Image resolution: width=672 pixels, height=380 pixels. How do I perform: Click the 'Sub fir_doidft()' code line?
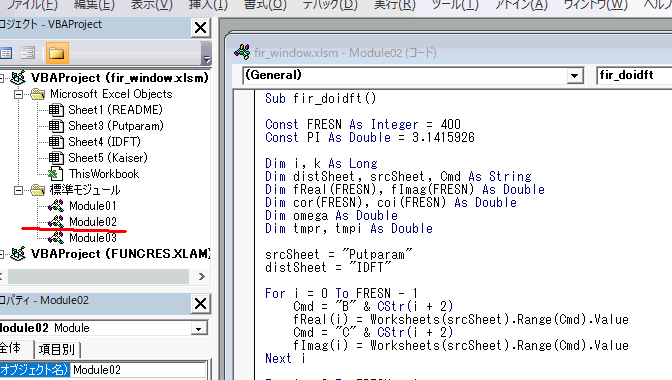(321, 99)
